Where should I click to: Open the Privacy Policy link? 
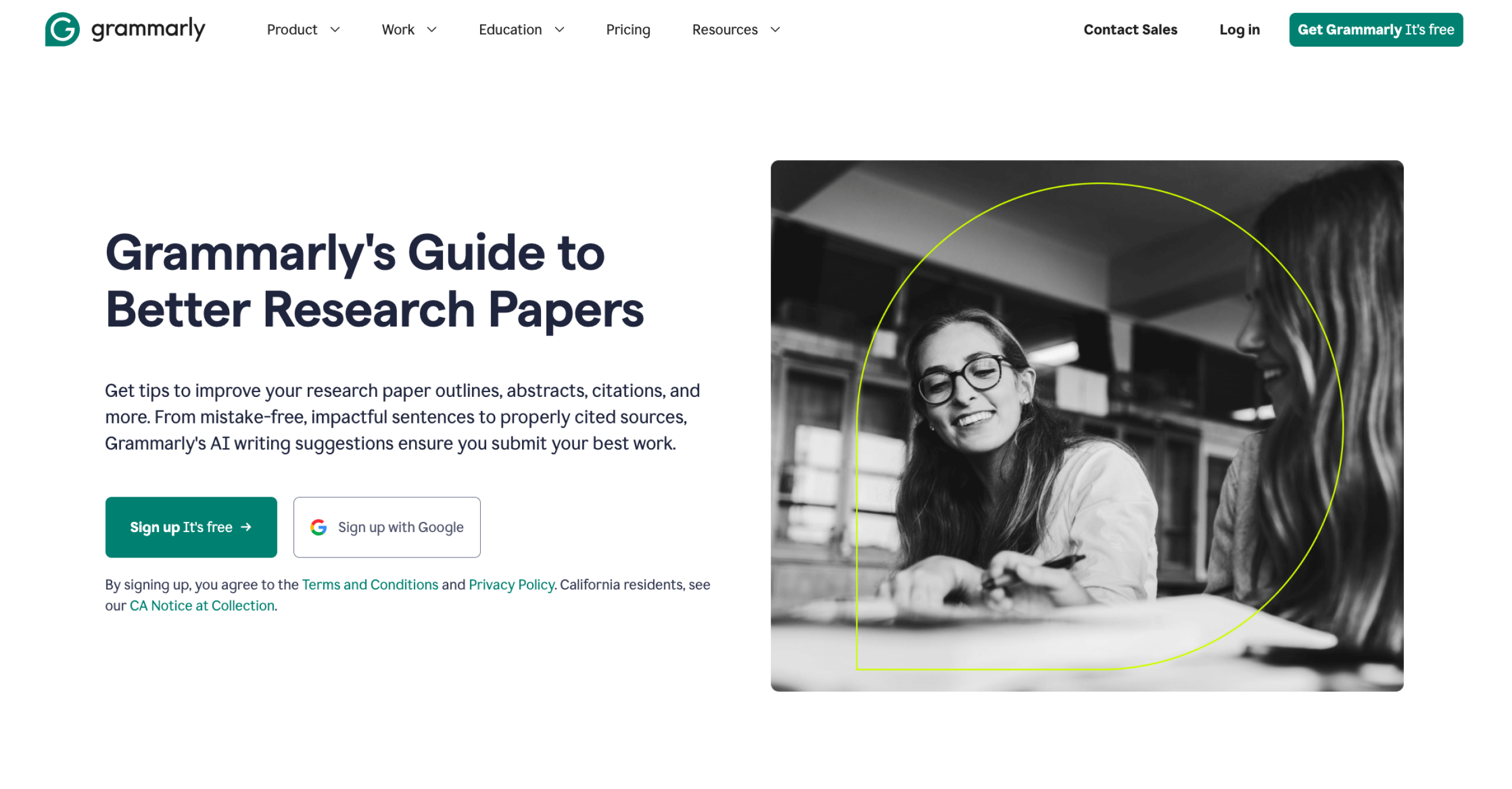(x=511, y=585)
